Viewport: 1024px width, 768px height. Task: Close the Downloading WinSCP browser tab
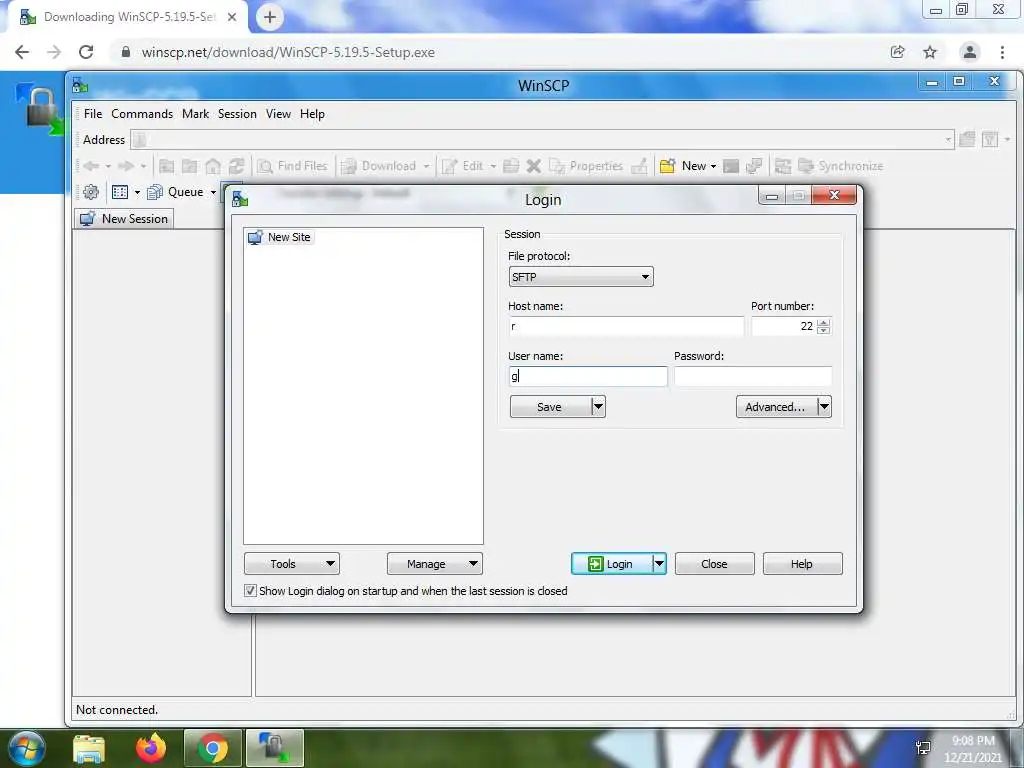232,17
